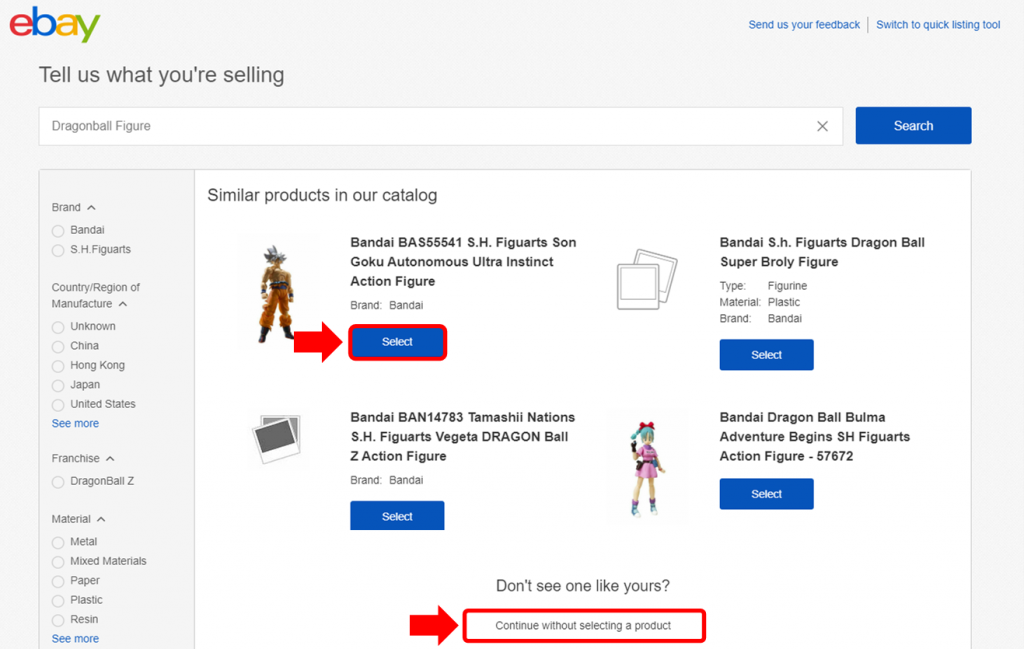Click the Bulma Adventure Begins product title
Screen dimensions: 1024x649
814,437
